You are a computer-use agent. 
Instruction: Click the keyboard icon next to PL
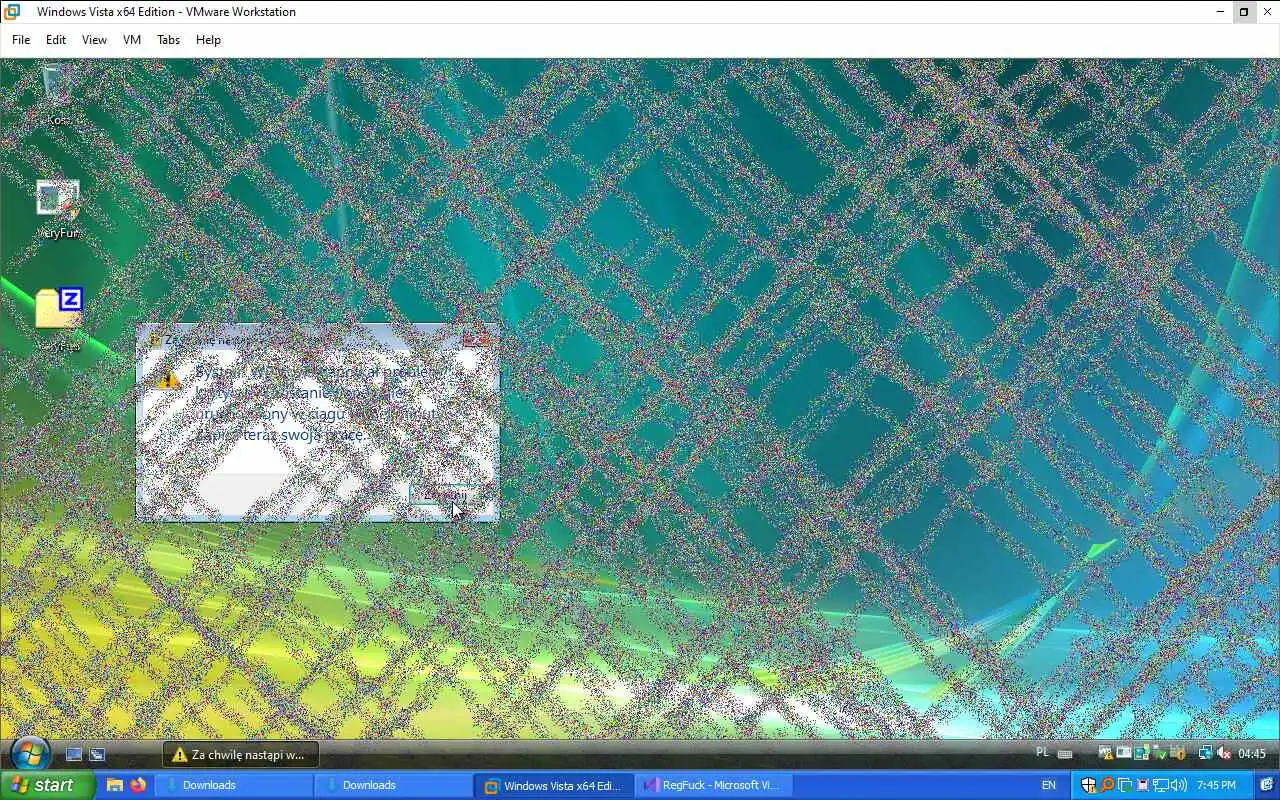[x=1065, y=754]
